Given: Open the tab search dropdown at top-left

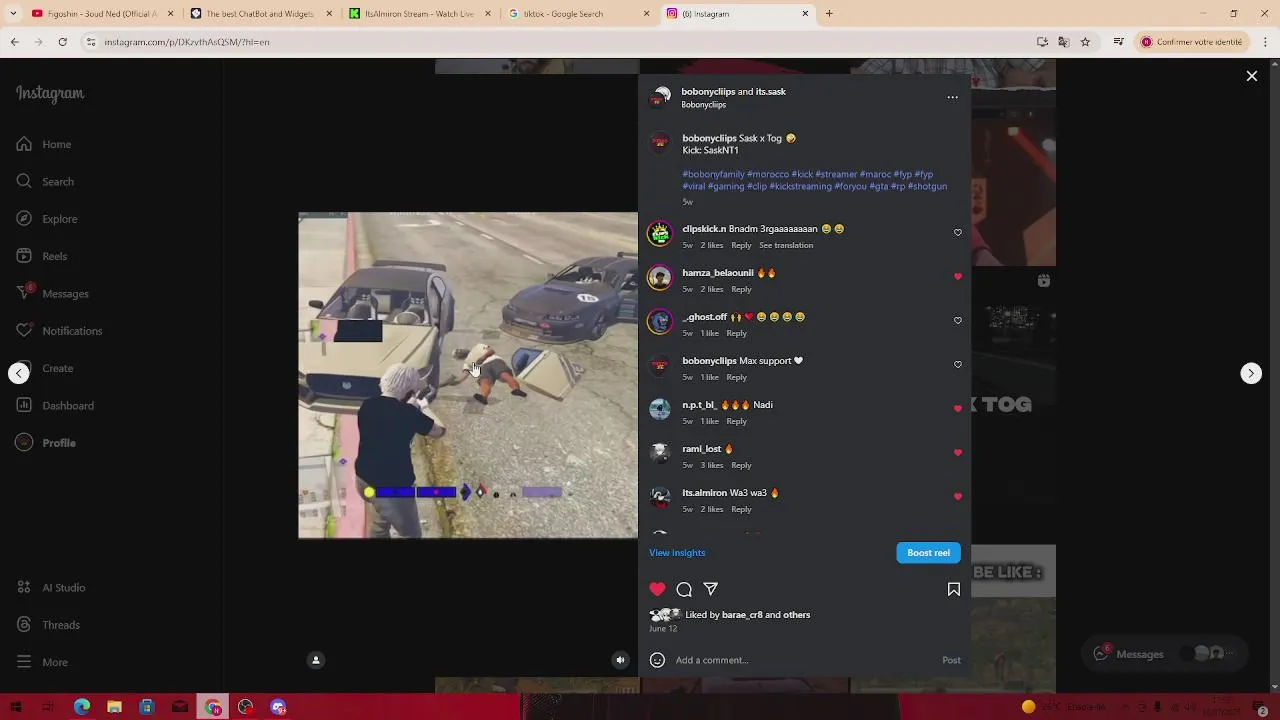Looking at the screenshot, I should pyautogui.click(x=11, y=14).
